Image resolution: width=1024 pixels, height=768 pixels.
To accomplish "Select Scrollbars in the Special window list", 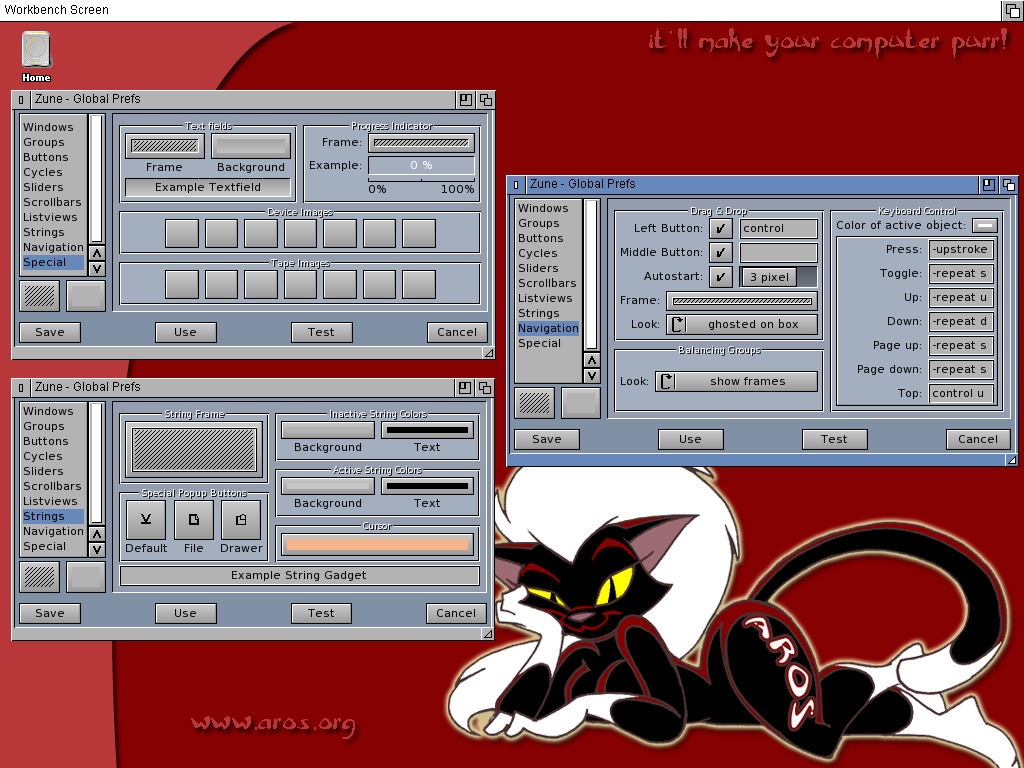I will [53, 202].
